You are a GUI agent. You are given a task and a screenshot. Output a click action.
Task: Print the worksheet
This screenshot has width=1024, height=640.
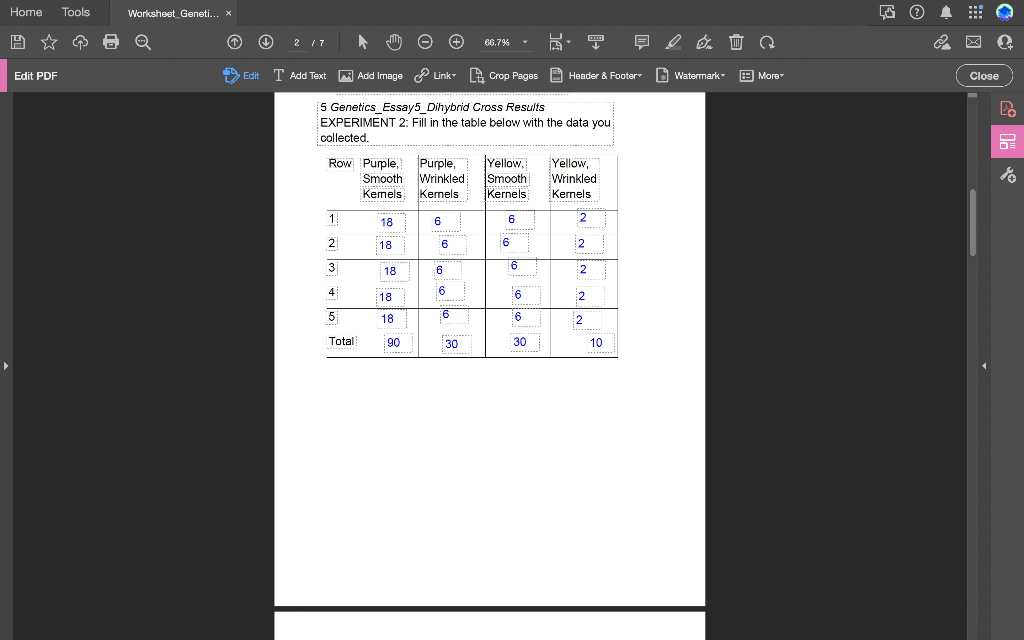coord(111,42)
